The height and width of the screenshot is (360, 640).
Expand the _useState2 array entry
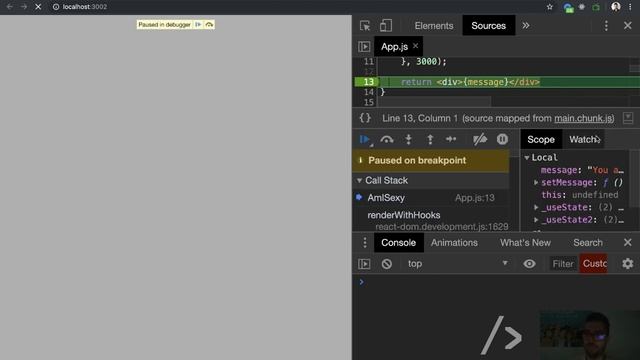[x=536, y=220]
